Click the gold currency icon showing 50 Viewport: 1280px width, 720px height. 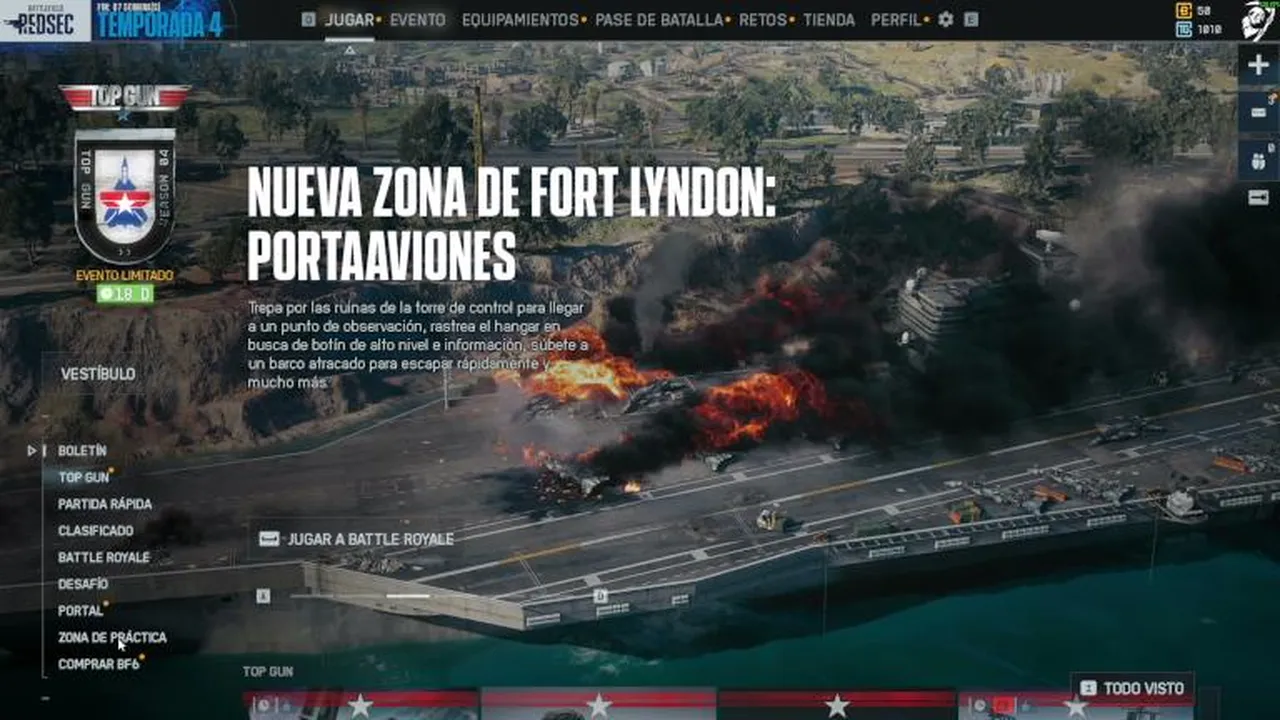(1184, 10)
